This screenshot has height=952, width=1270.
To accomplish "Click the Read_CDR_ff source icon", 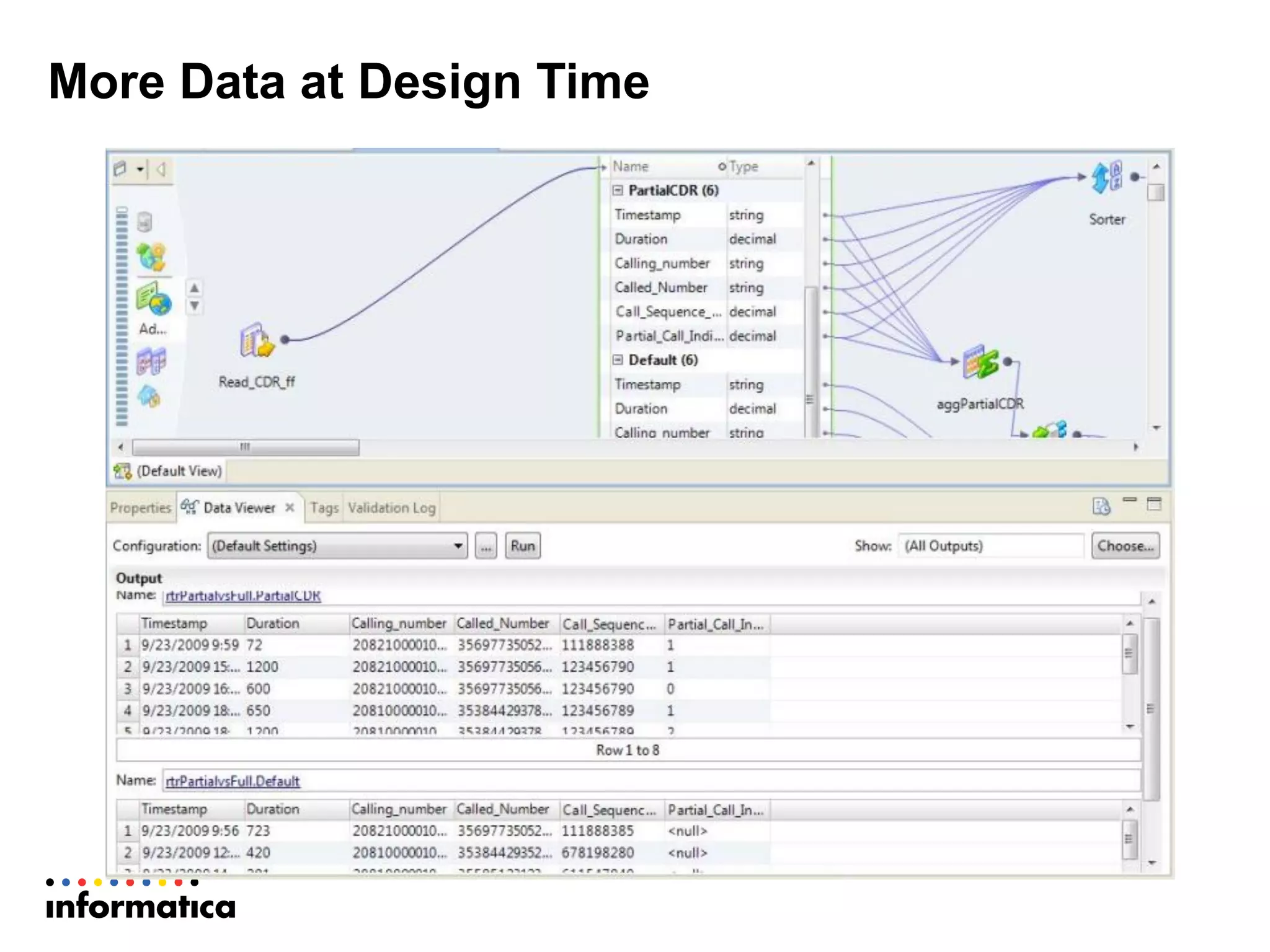I will click(x=257, y=340).
